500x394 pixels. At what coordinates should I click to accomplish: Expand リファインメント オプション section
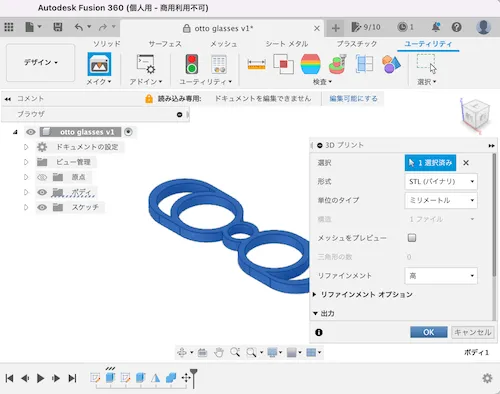[x=315, y=294]
